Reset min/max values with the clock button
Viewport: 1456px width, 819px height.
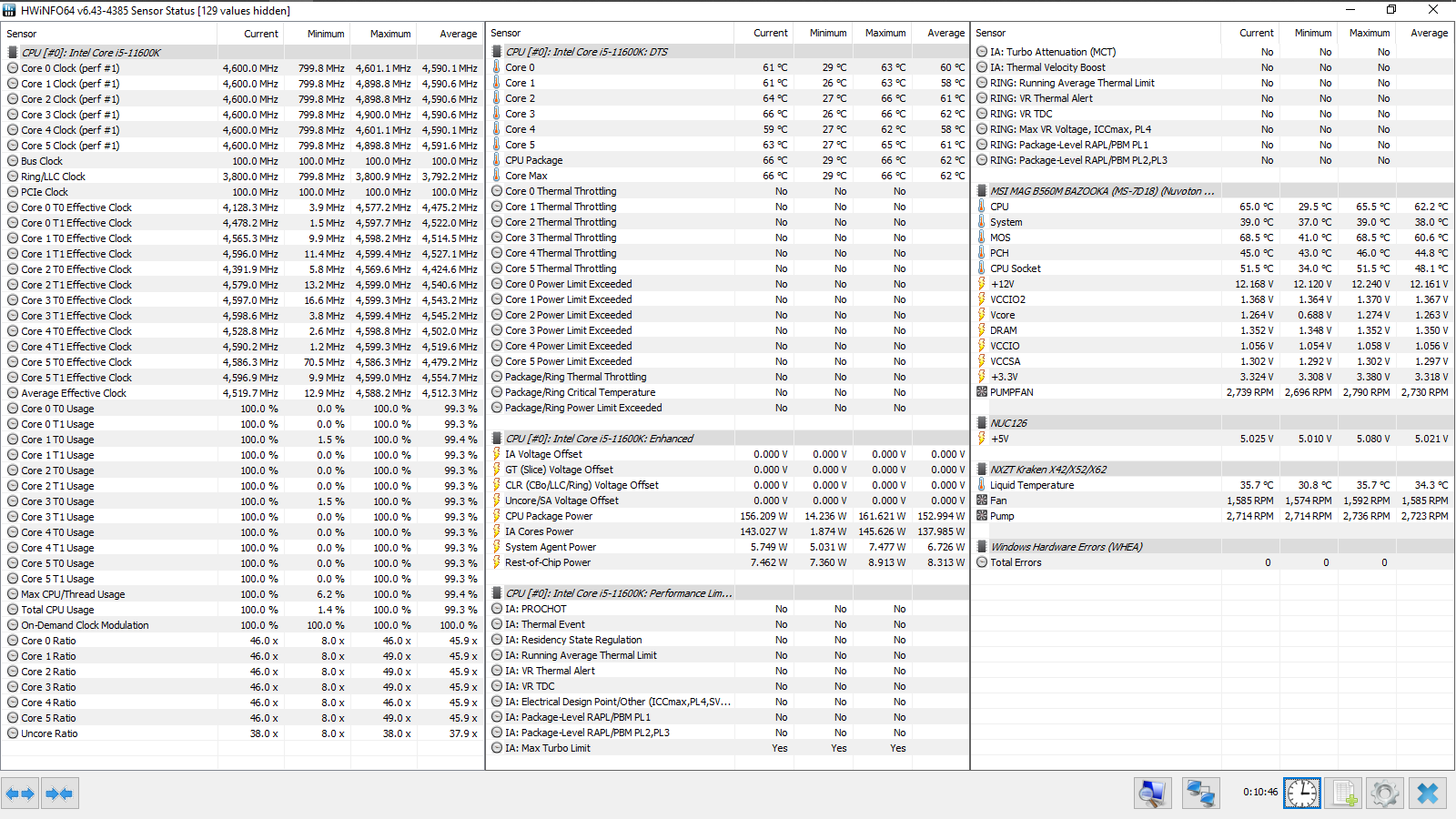pyautogui.click(x=1302, y=794)
